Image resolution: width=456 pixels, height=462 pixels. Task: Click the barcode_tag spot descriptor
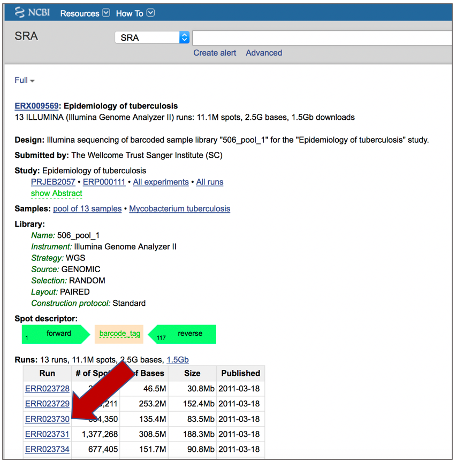119,334
